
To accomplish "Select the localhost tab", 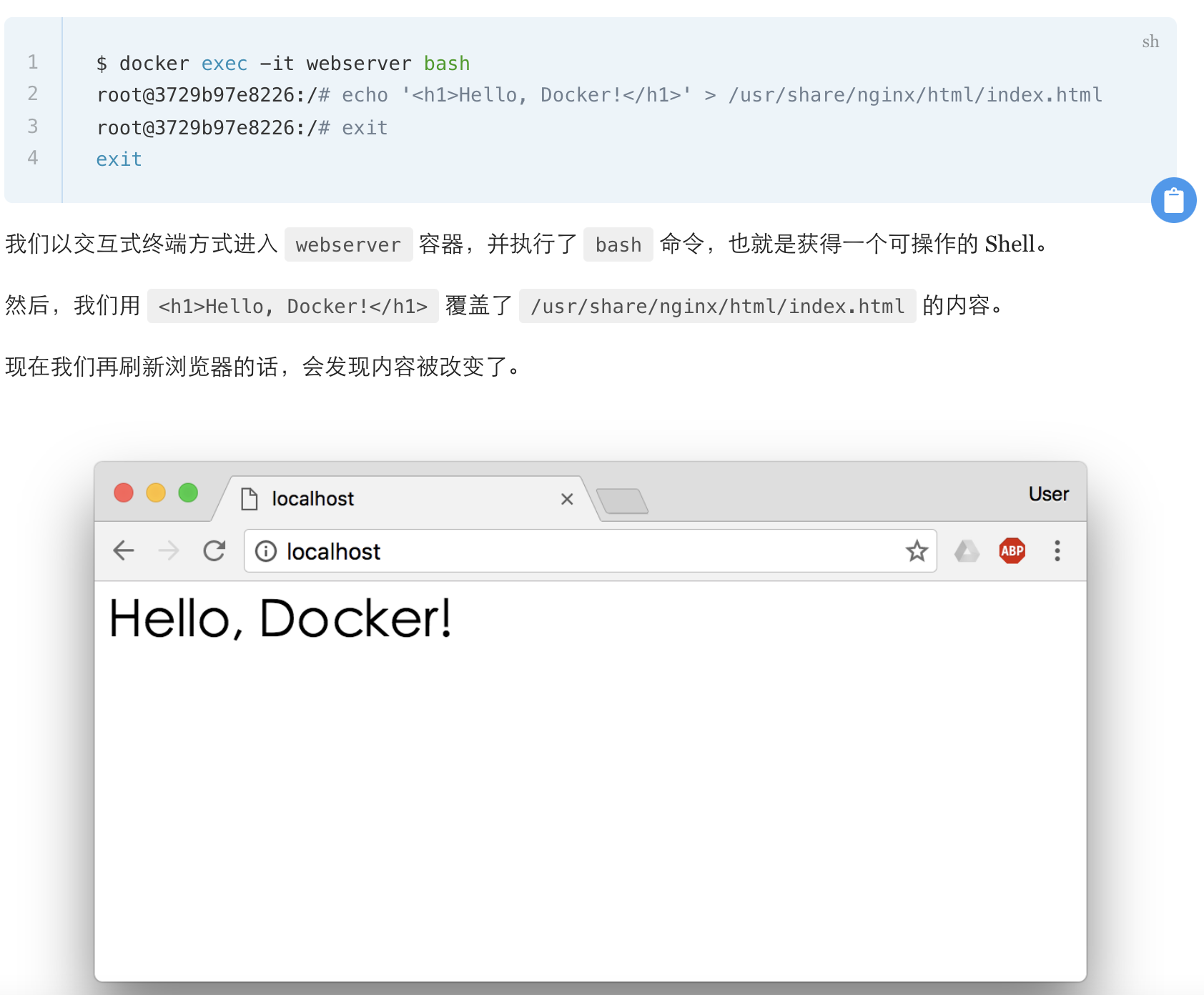I will click(405, 499).
